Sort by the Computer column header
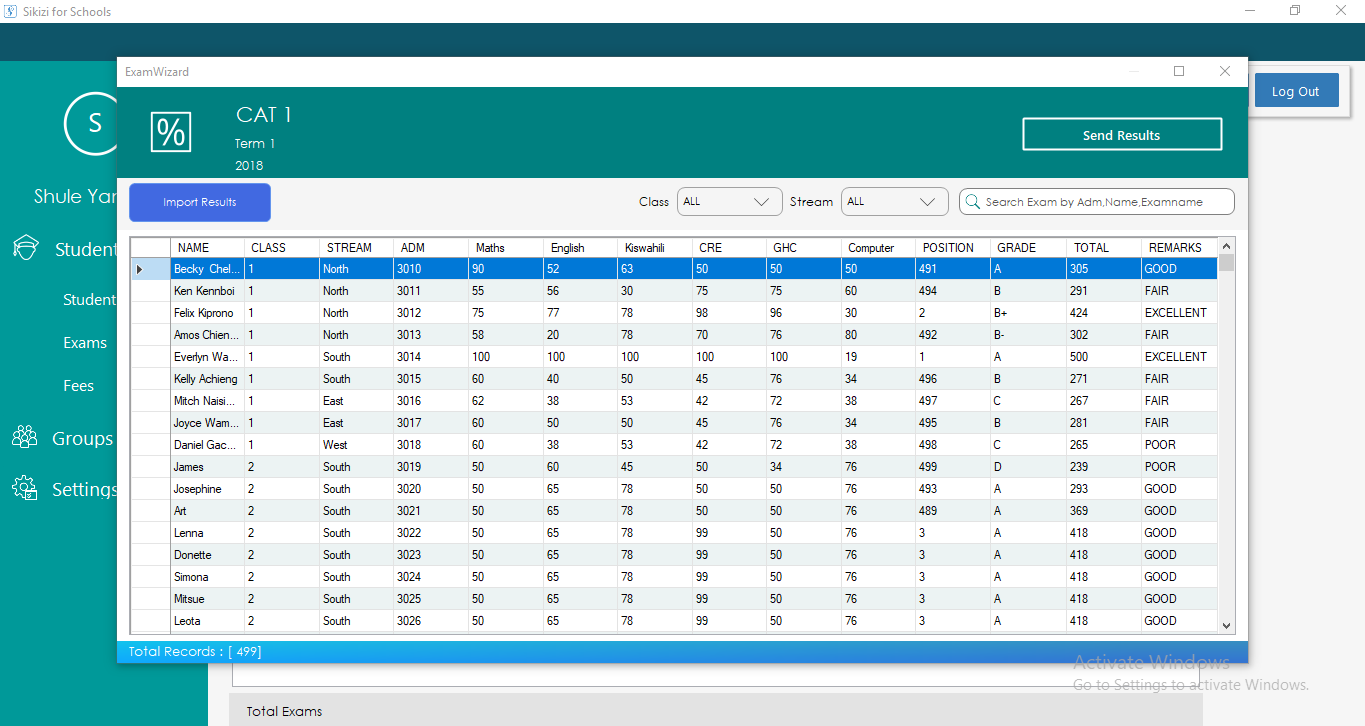 click(879, 247)
